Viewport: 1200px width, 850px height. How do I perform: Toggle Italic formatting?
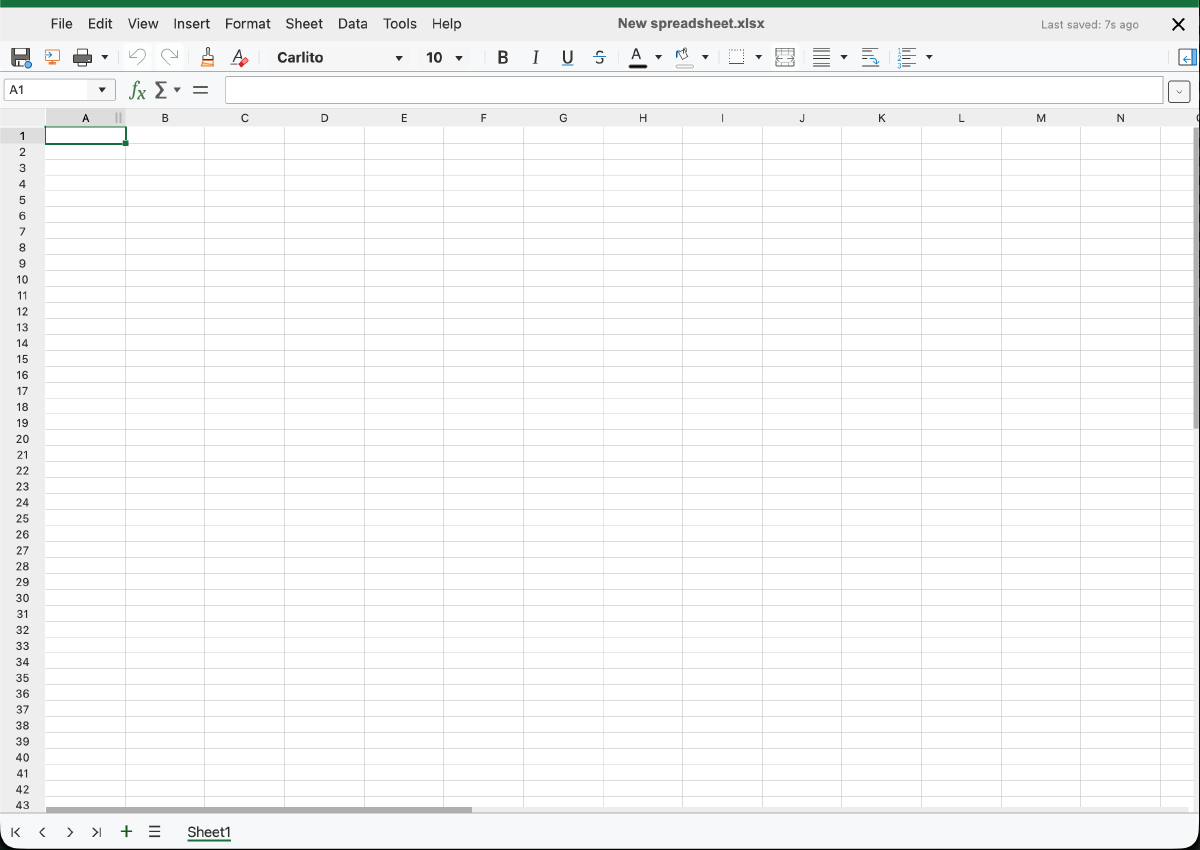[x=535, y=58]
